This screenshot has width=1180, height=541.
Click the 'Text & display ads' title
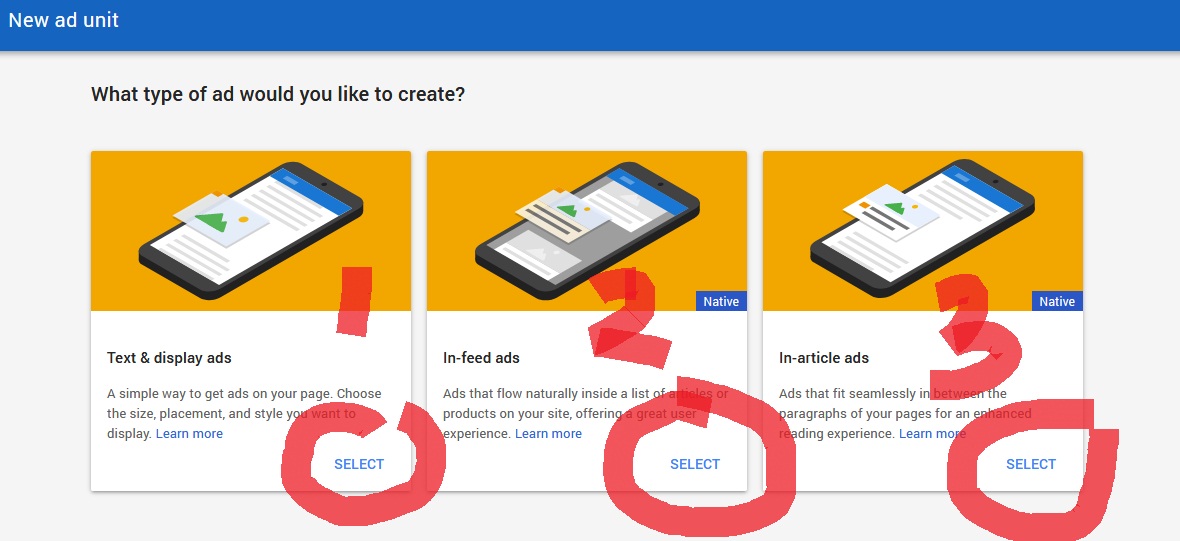(x=169, y=358)
